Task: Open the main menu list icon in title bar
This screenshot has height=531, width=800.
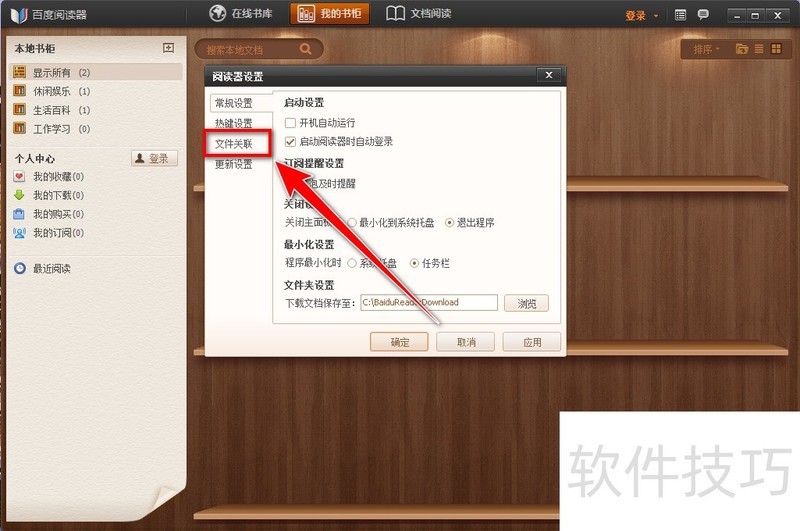Action: pos(680,15)
